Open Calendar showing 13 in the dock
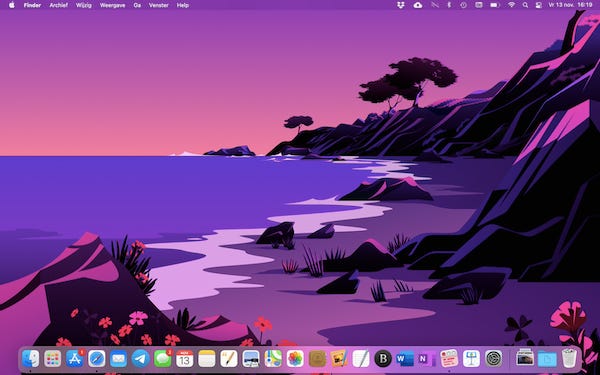Image resolution: width=600 pixels, height=375 pixels. (185, 359)
